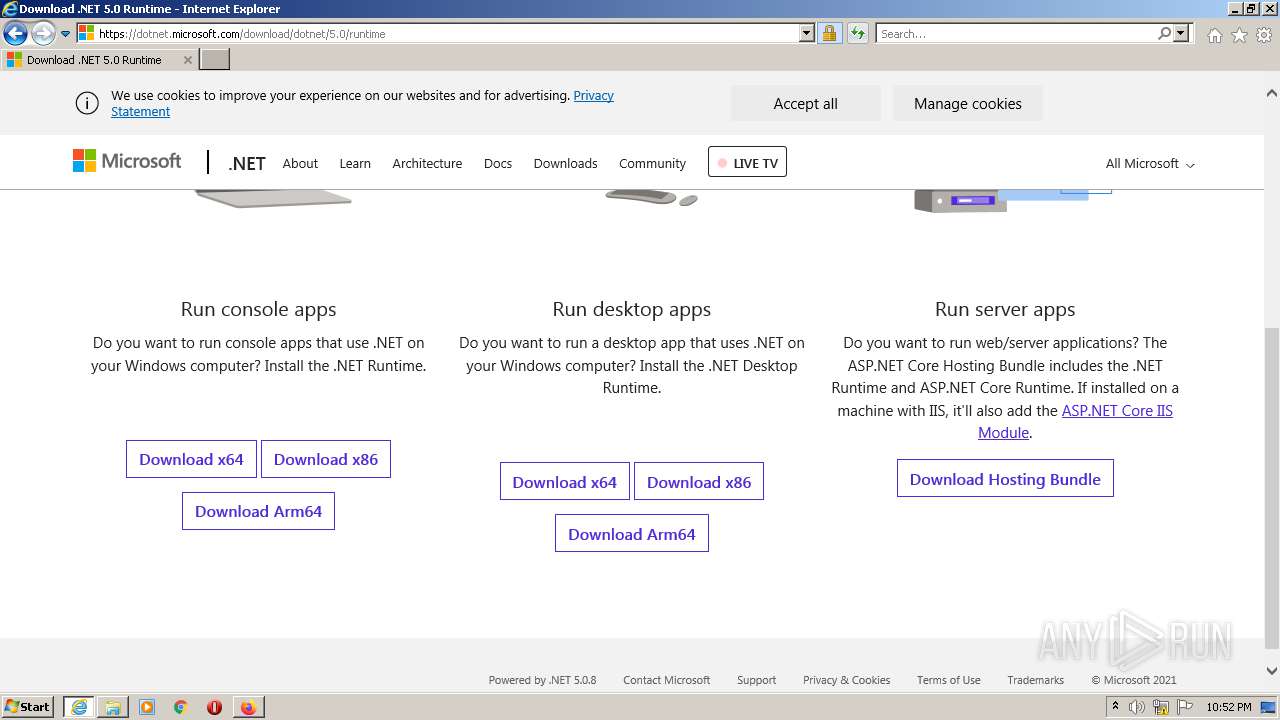This screenshot has height=720, width=1280.
Task: Click the site favicon in address bar
Action: coord(87,33)
